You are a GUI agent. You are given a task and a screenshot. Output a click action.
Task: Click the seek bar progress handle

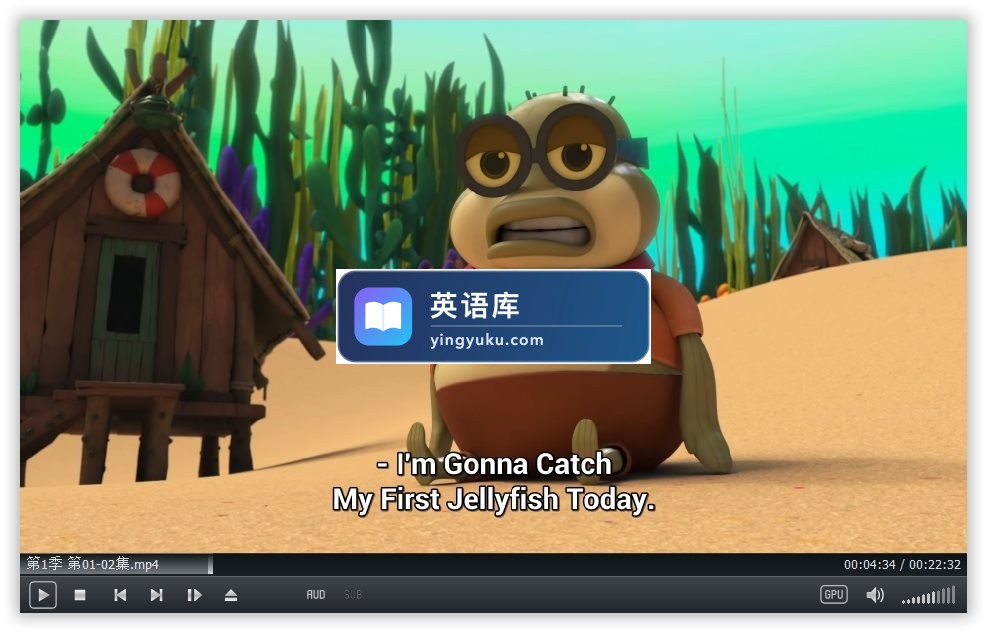[x=210, y=564]
